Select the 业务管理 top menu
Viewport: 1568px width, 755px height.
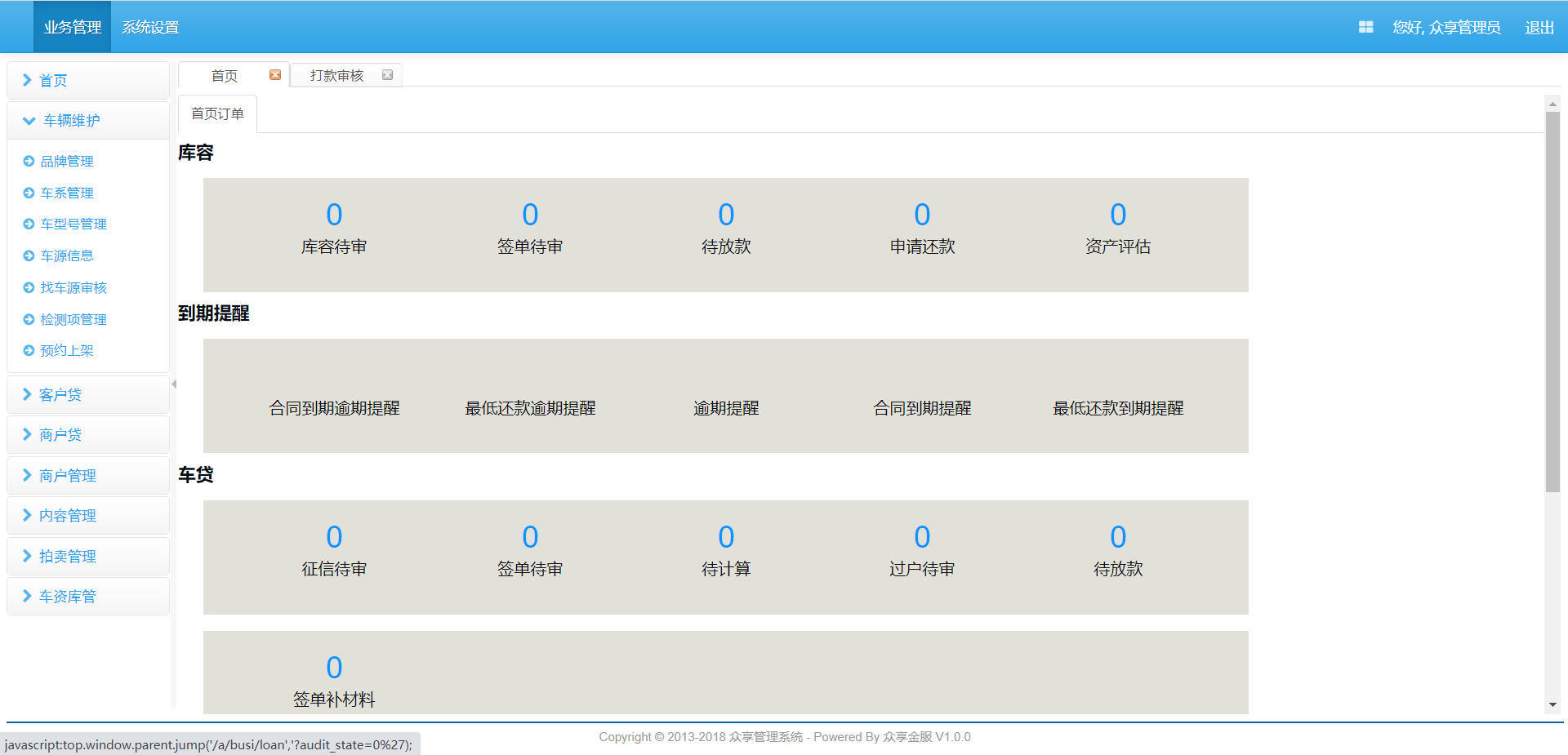73,27
